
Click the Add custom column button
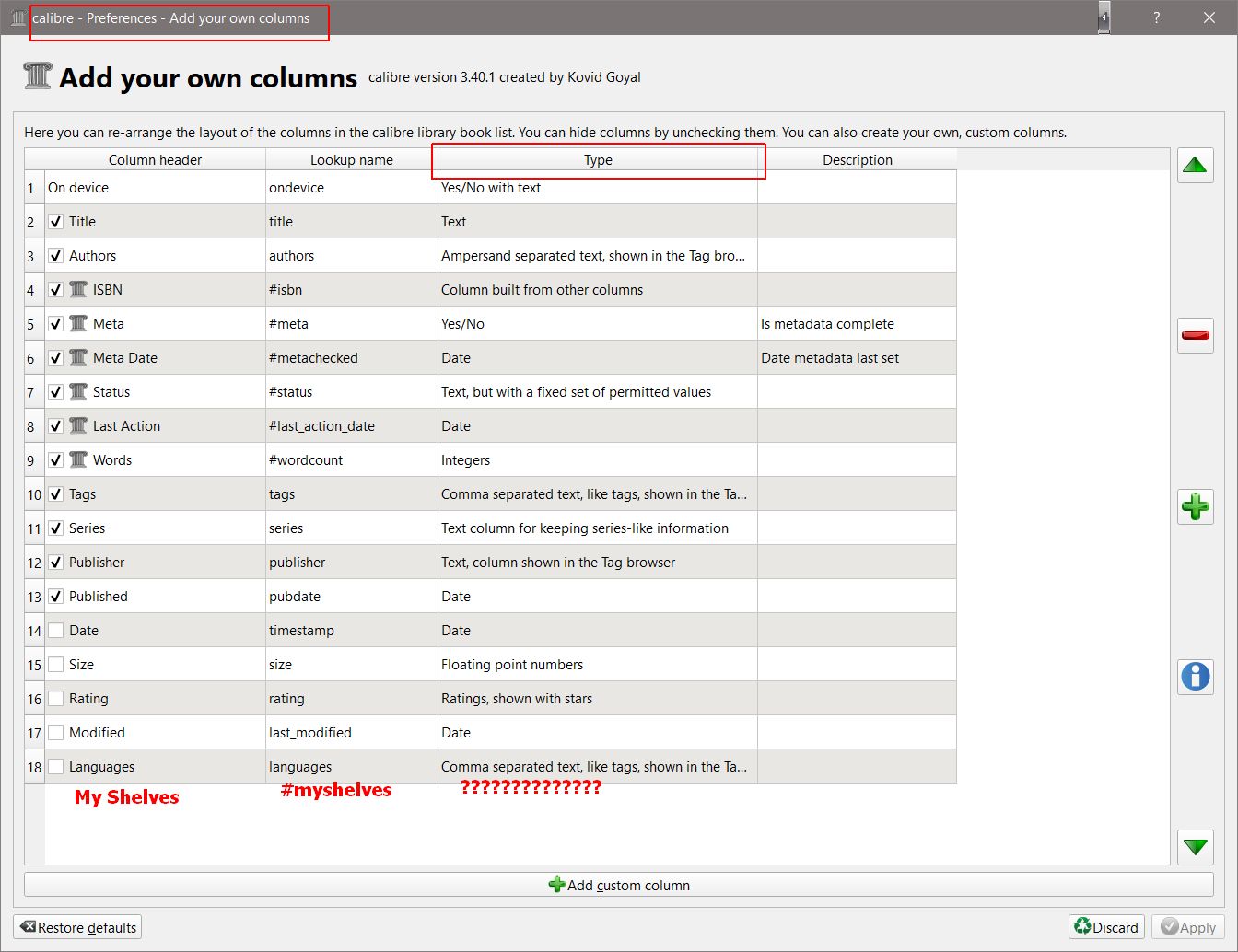click(618, 885)
